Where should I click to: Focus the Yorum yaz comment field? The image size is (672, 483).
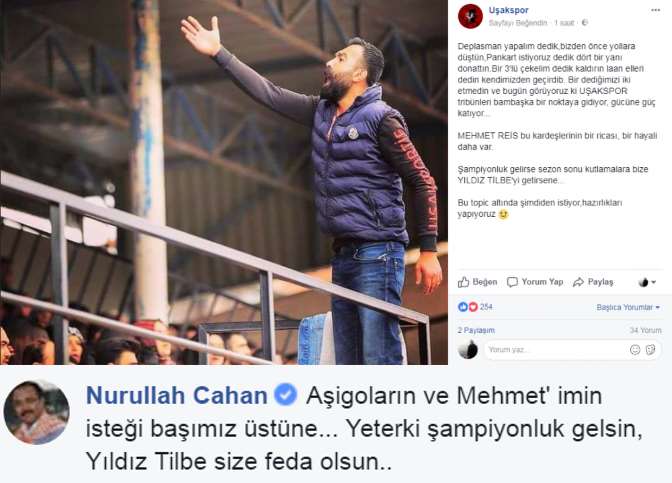[x=573, y=350]
